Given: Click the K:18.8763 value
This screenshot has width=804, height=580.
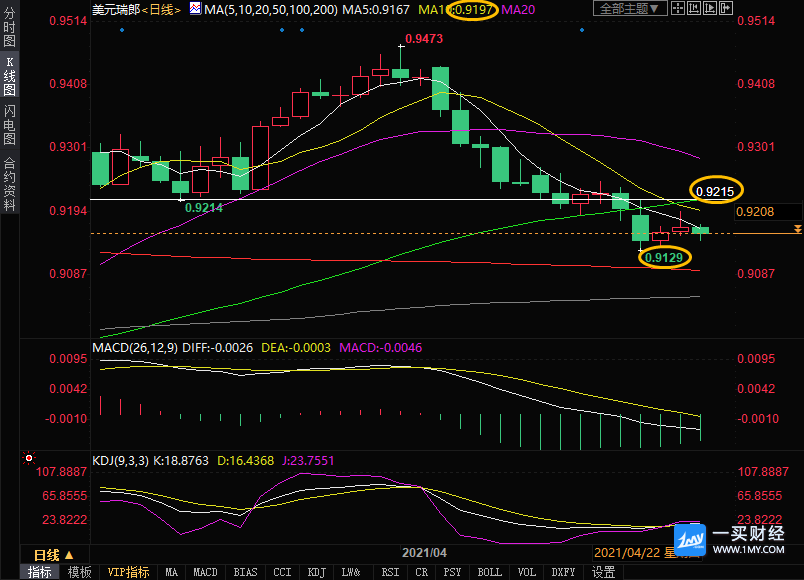Looking at the screenshot, I should click(x=181, y=461).
